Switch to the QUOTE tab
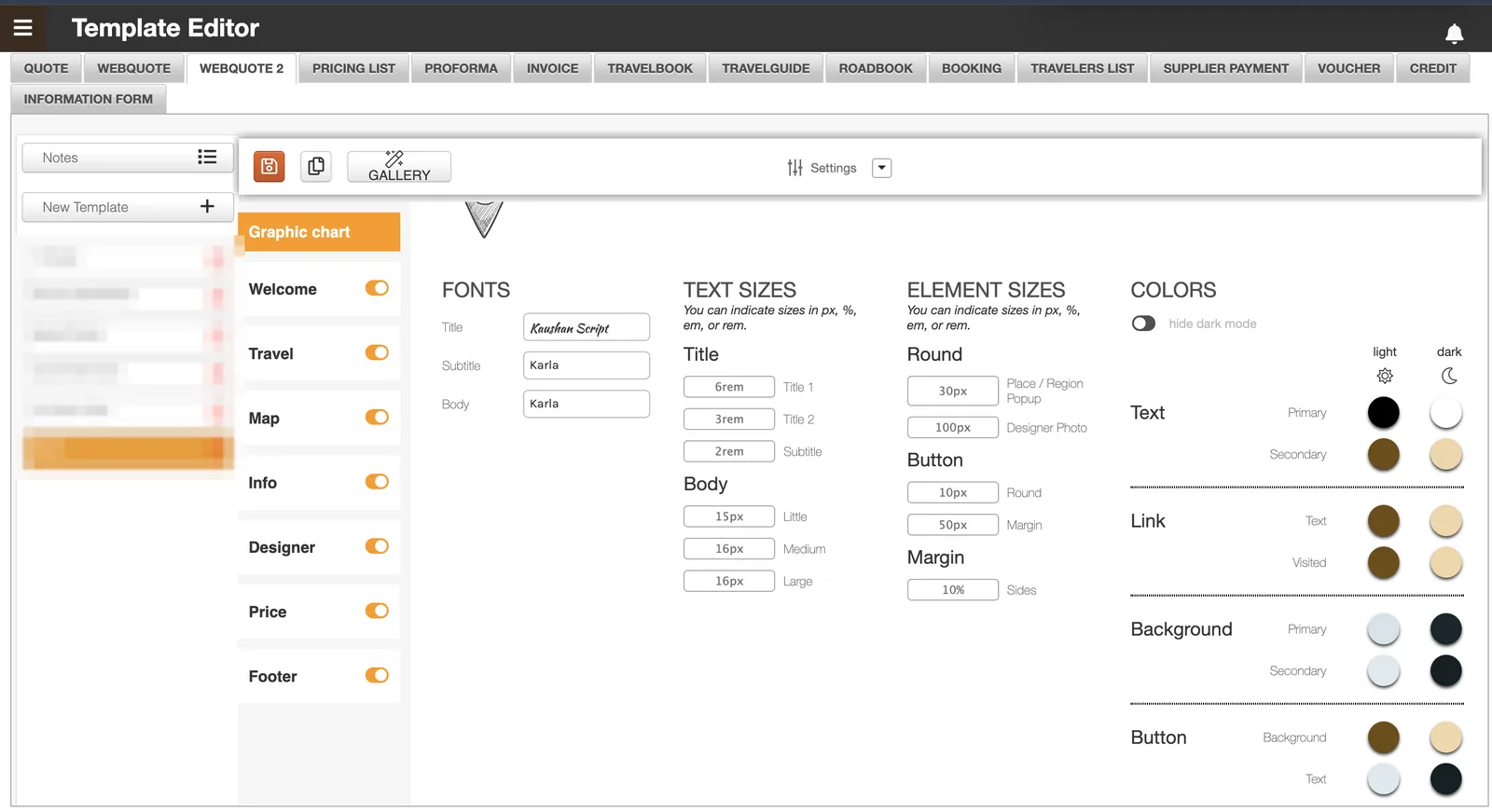The width and height of the screenshot is (1492, 812). [46, 68]
